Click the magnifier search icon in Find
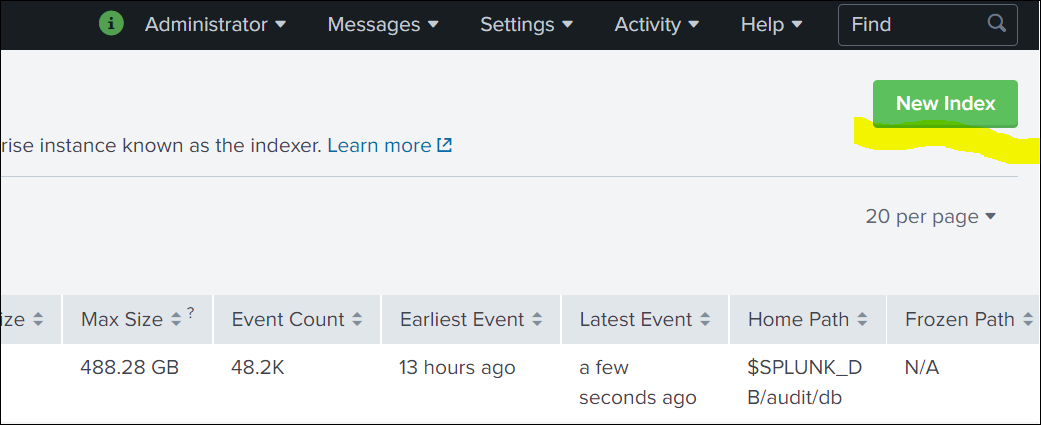The width and height of the screenshot is (1041, 425). (x=996, y=24)
